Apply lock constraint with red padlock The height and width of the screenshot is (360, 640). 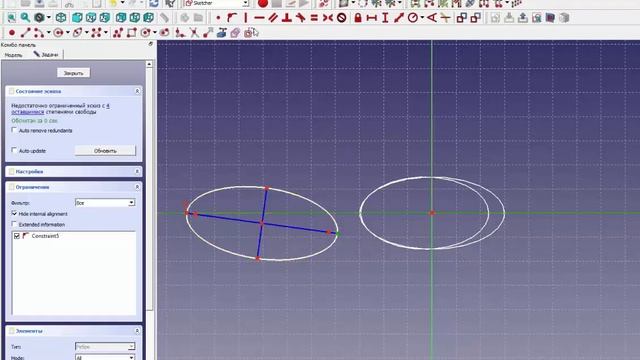pos(358,18)
